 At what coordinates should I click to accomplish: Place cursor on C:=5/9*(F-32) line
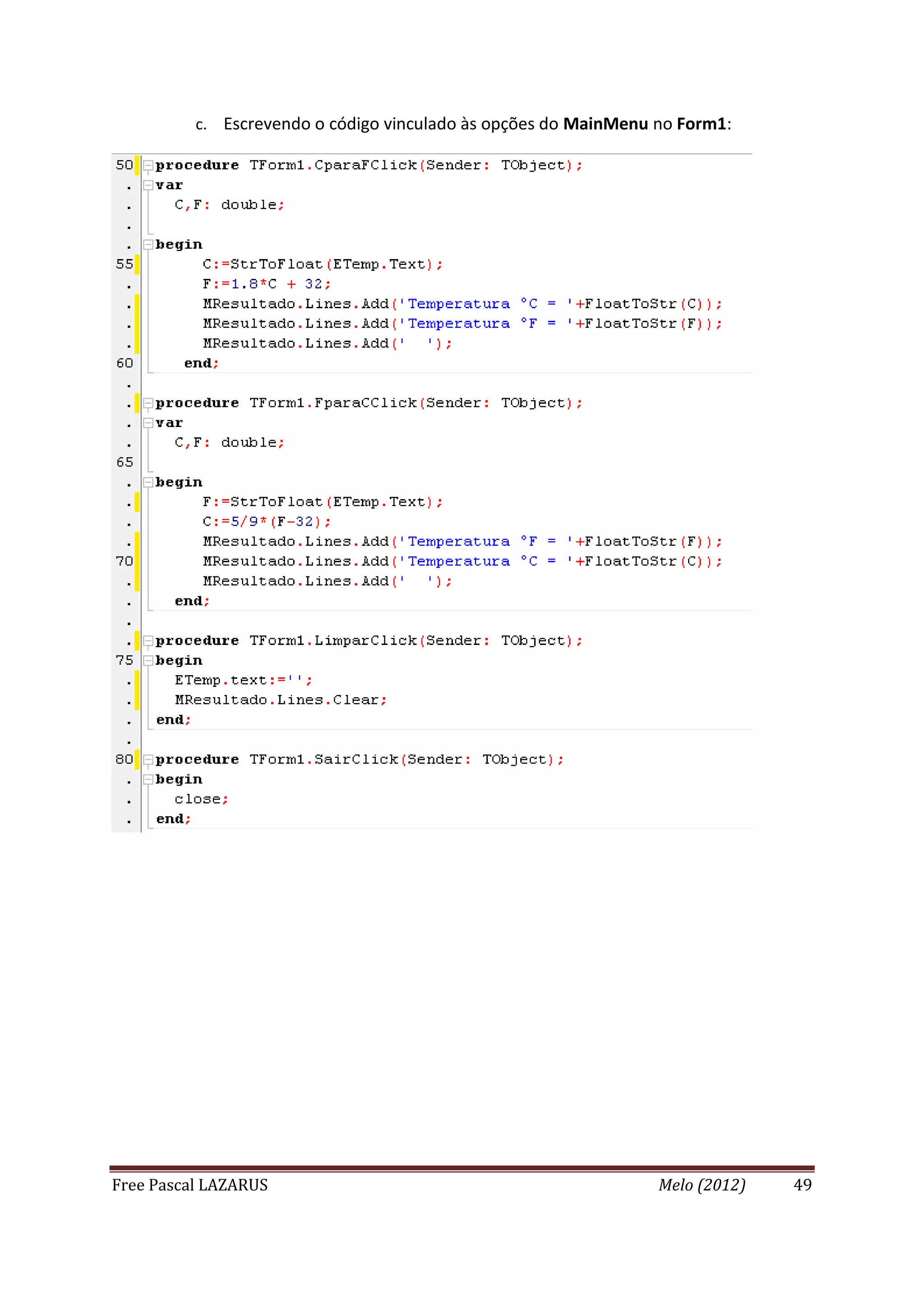(266, 522)
